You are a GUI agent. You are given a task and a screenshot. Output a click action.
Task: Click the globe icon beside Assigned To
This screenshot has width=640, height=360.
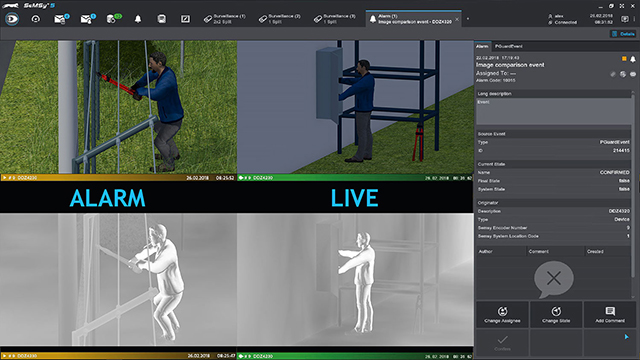623,74
